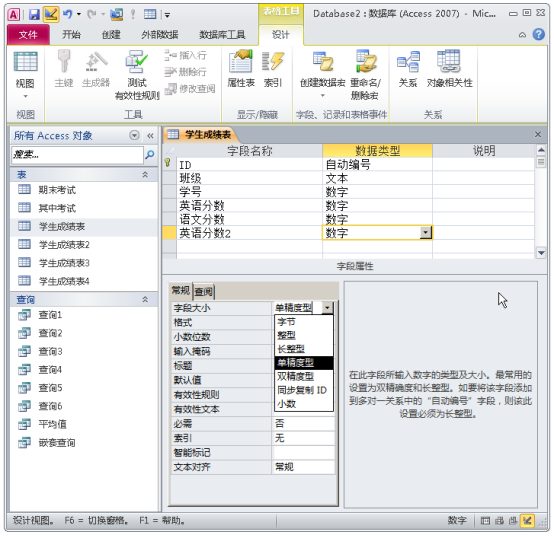Click the navigation pane search field

(77, 154)
